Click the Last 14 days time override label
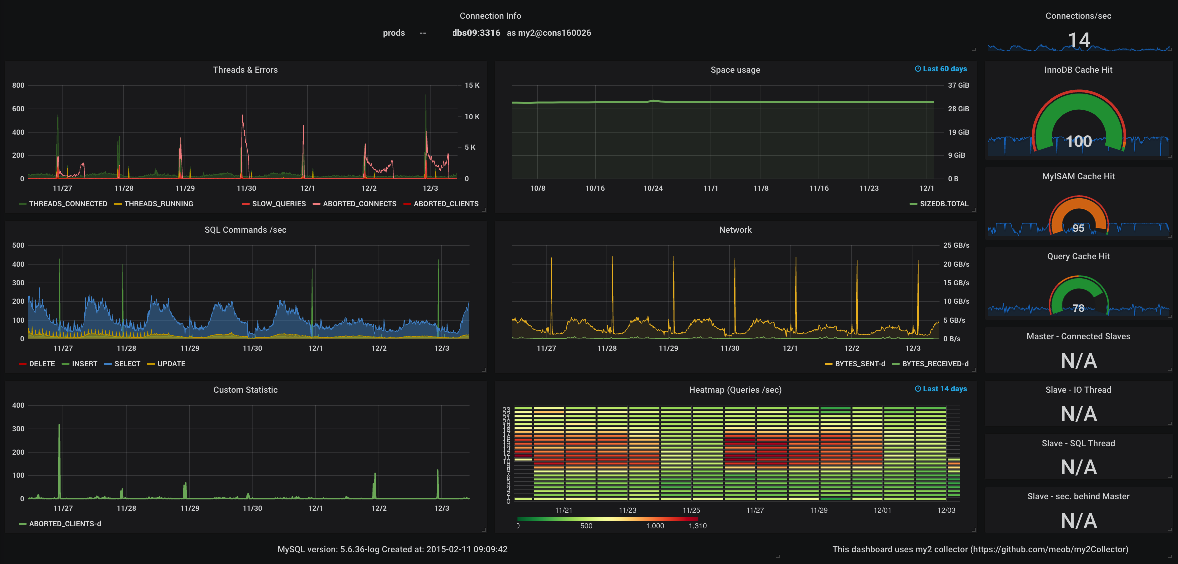 pyautogui.click(x=944, y=389)
